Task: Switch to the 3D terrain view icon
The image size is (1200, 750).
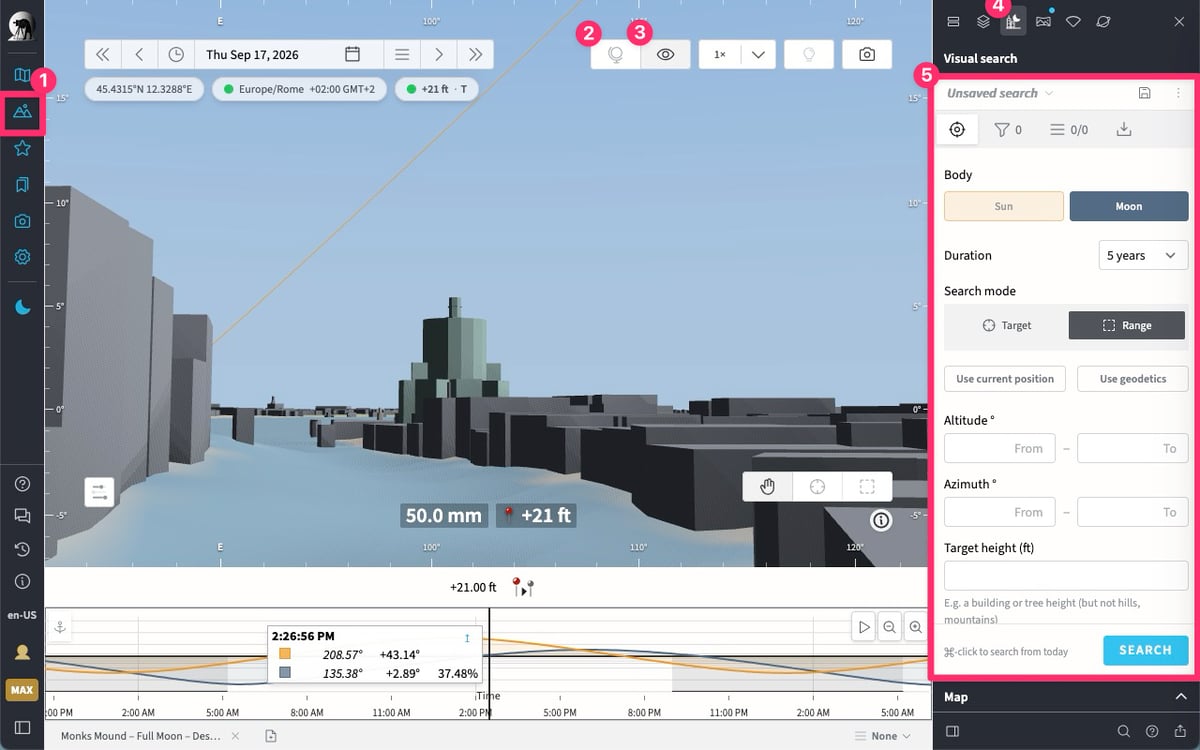Action: [x=22, y=111]
